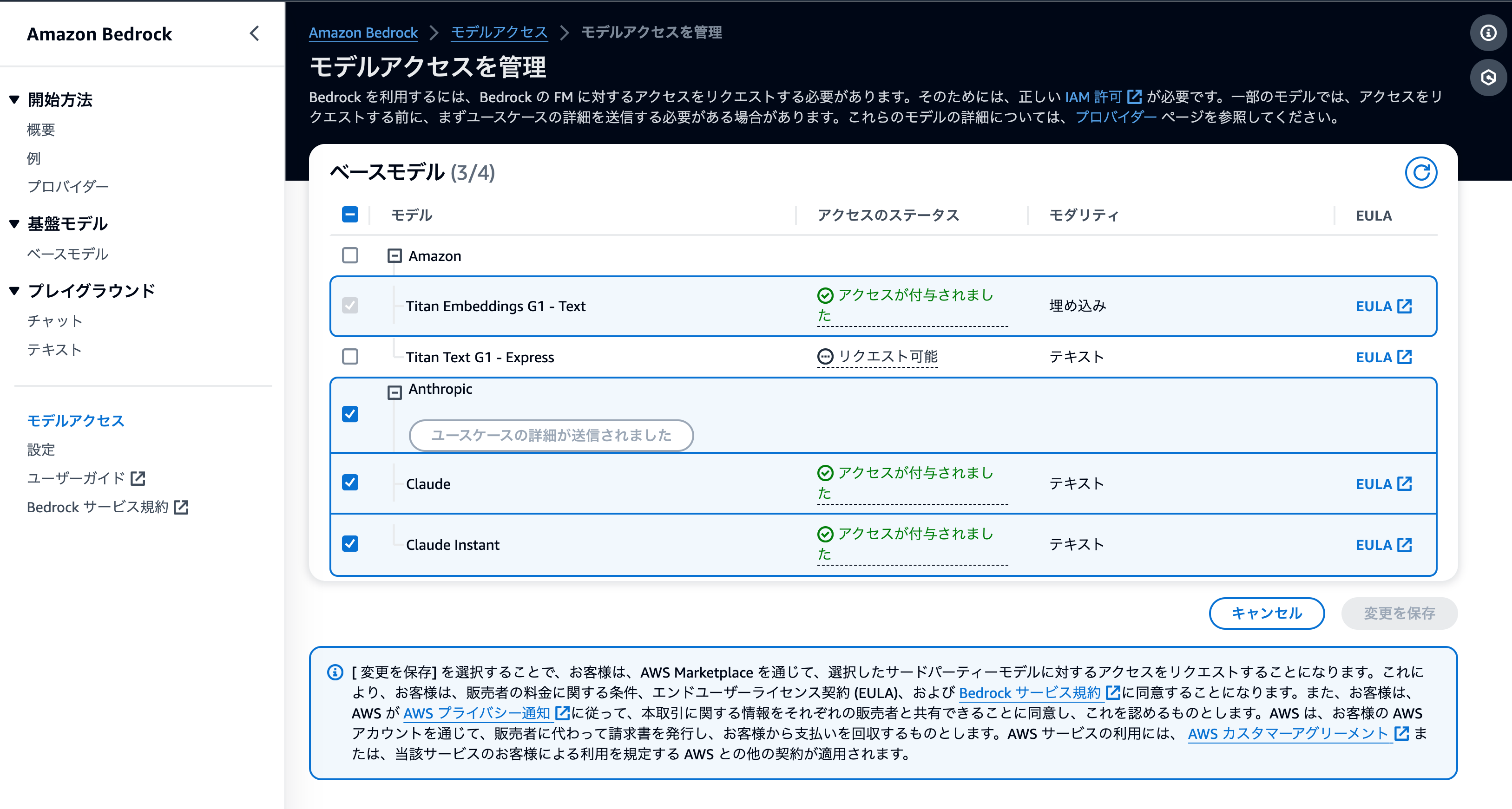Click the キャンセル button
1512x809 pixels.
[1266, 613]
